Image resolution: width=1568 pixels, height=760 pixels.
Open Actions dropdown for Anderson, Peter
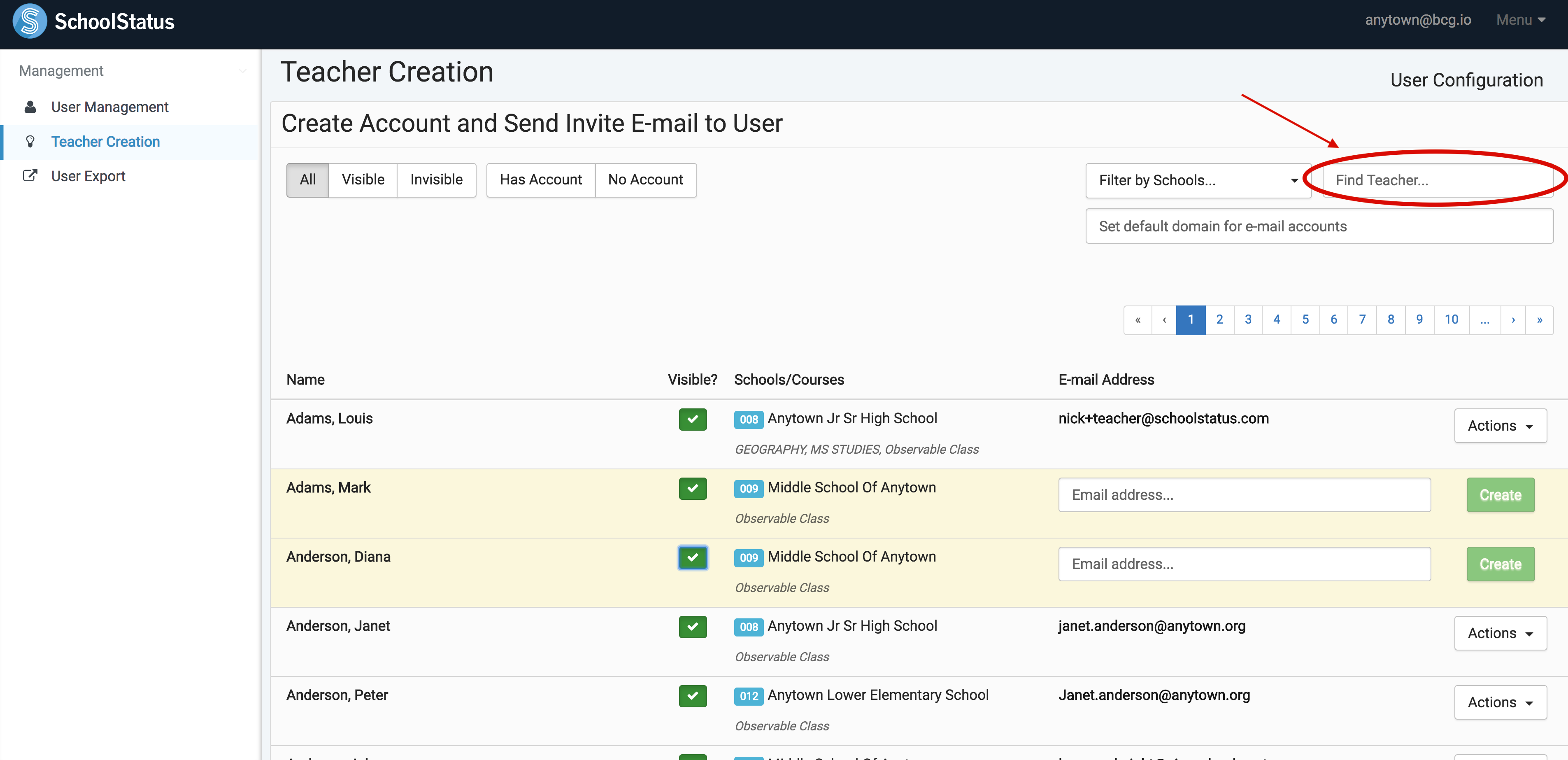1501,702
